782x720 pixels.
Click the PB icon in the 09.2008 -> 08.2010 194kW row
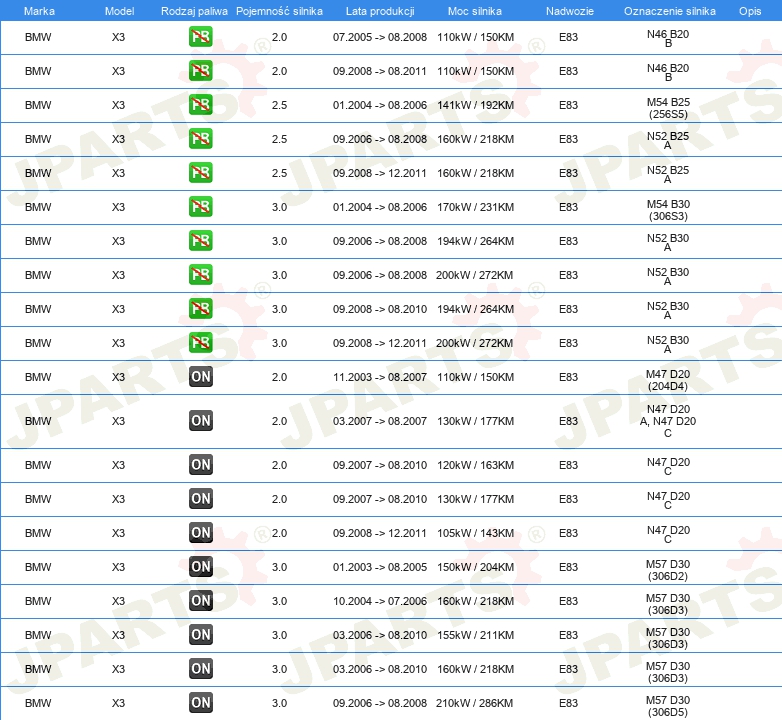[x=200, y=309]
